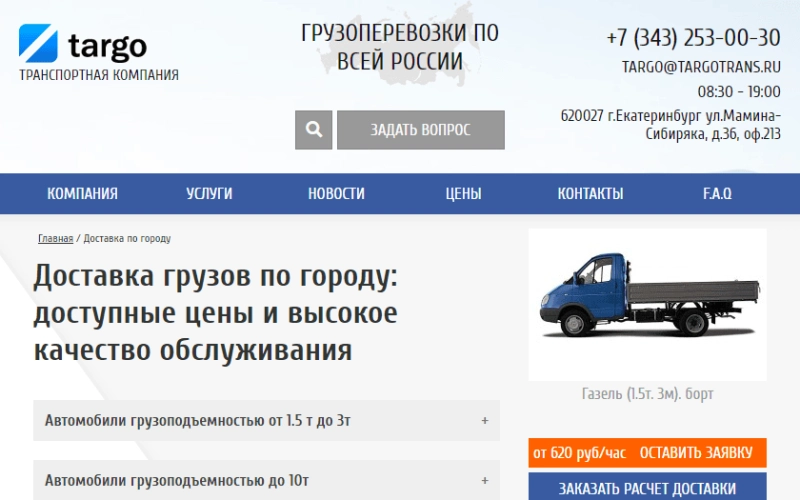
Task: Click the blue Targo logo icon
Action: (38, 43)
